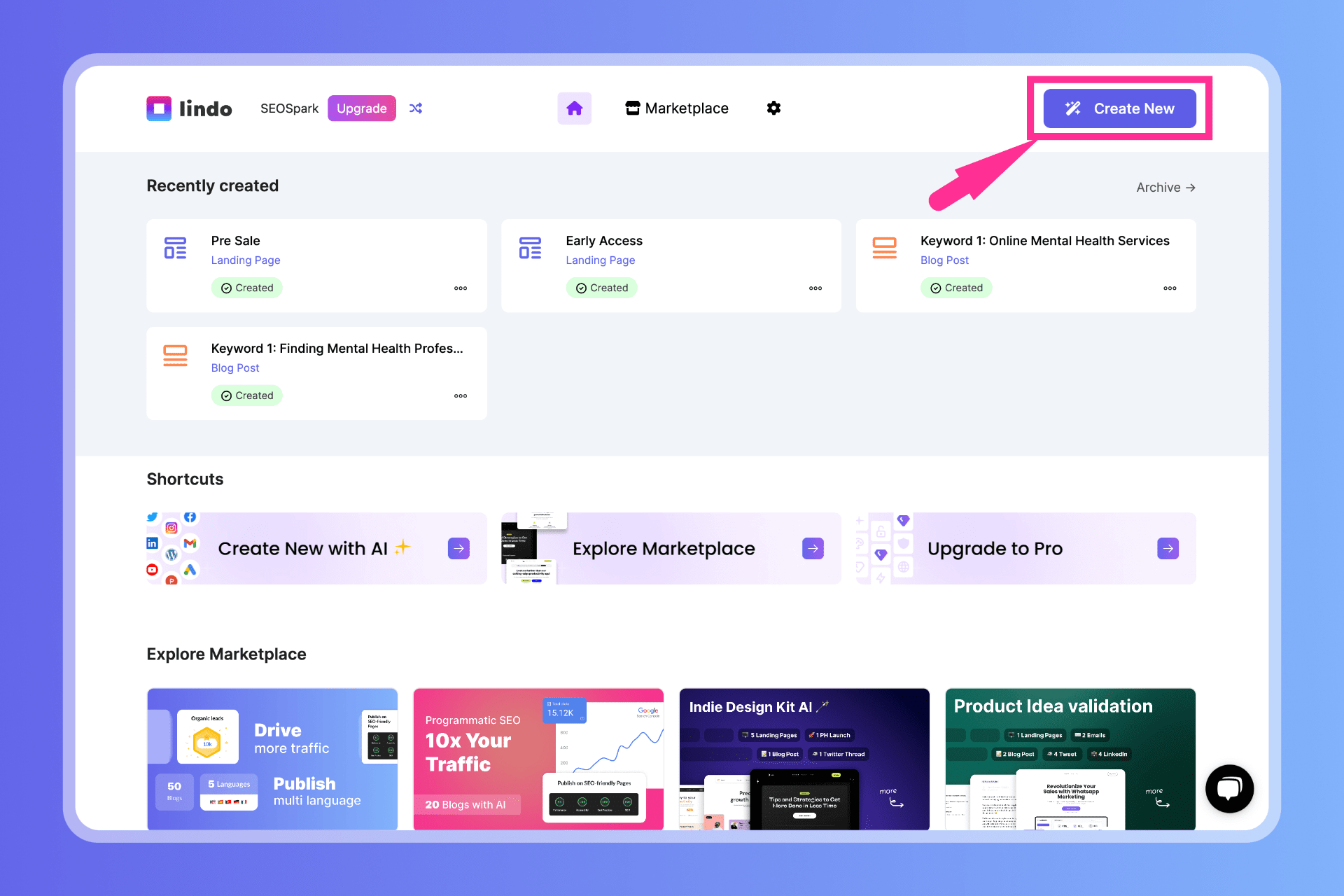Open the chat support bubble
The image size is (1344, 896).
click(1228, 789)
